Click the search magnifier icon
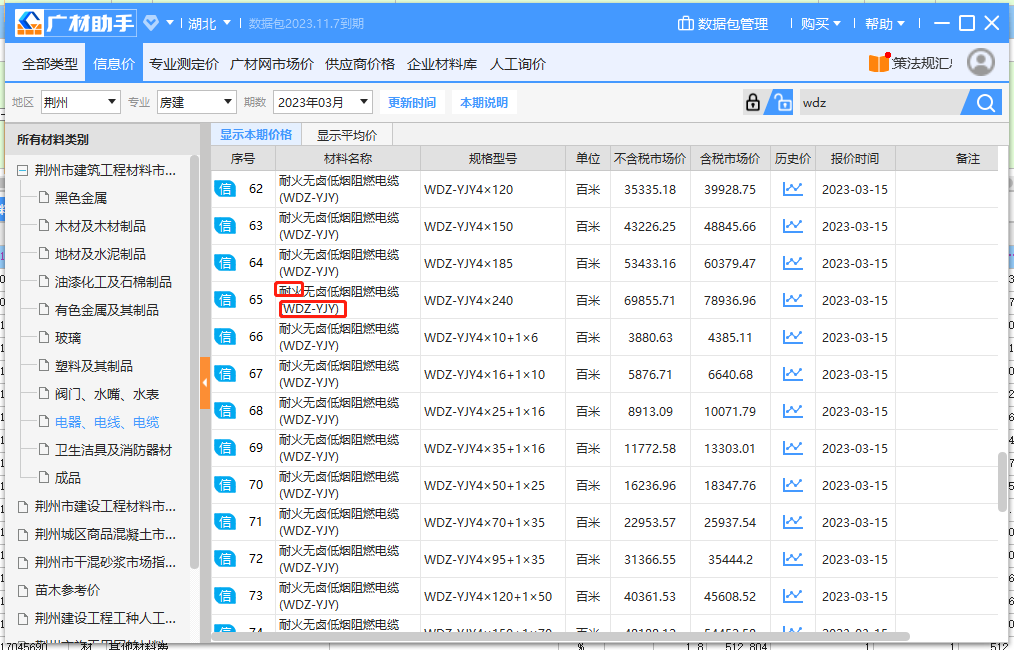The image size is (1014, 650). (x=982, y=102)
